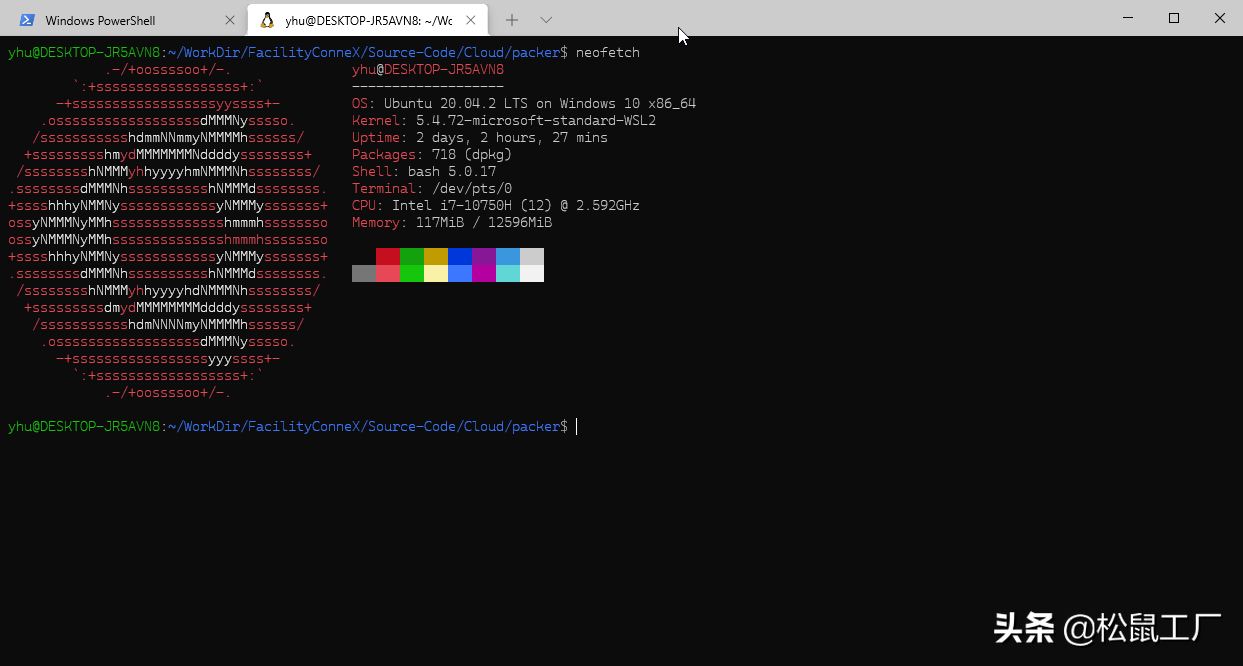
Task: Click the bottom prompt path 'Cloud/packer'
Action: click(x=512, y=427)
